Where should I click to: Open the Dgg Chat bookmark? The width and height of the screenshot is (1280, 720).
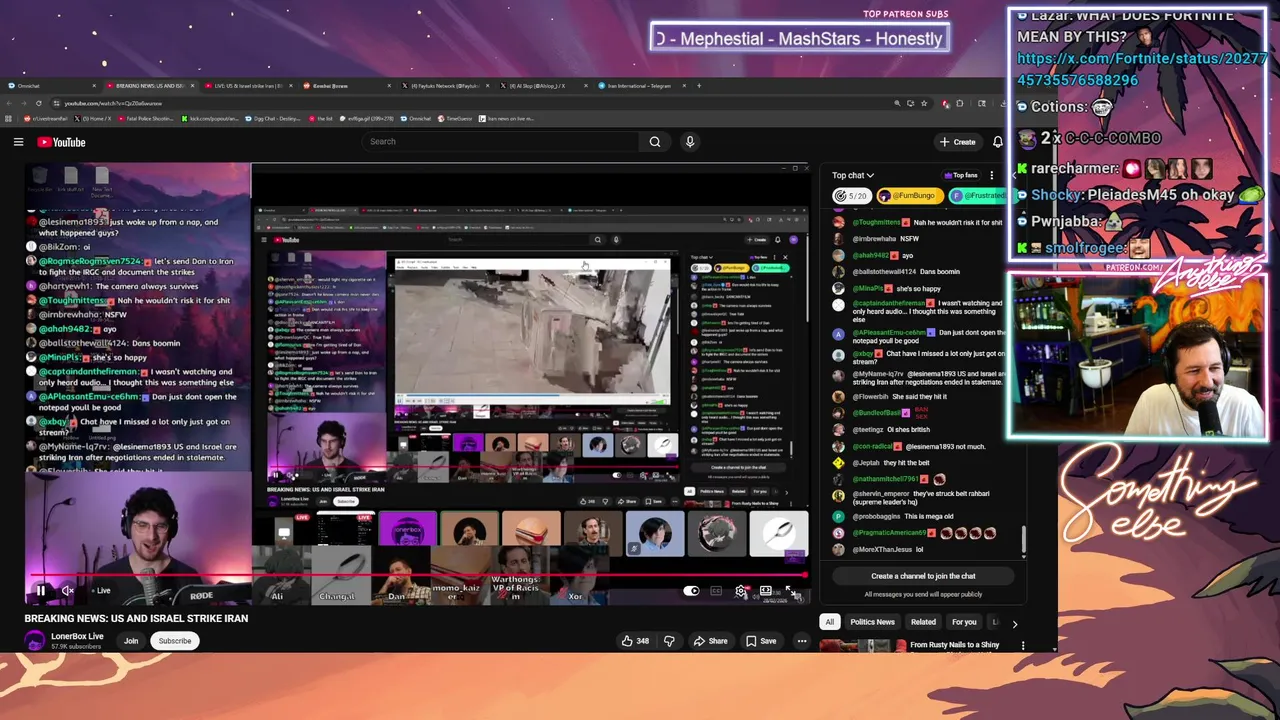[275, 118]
